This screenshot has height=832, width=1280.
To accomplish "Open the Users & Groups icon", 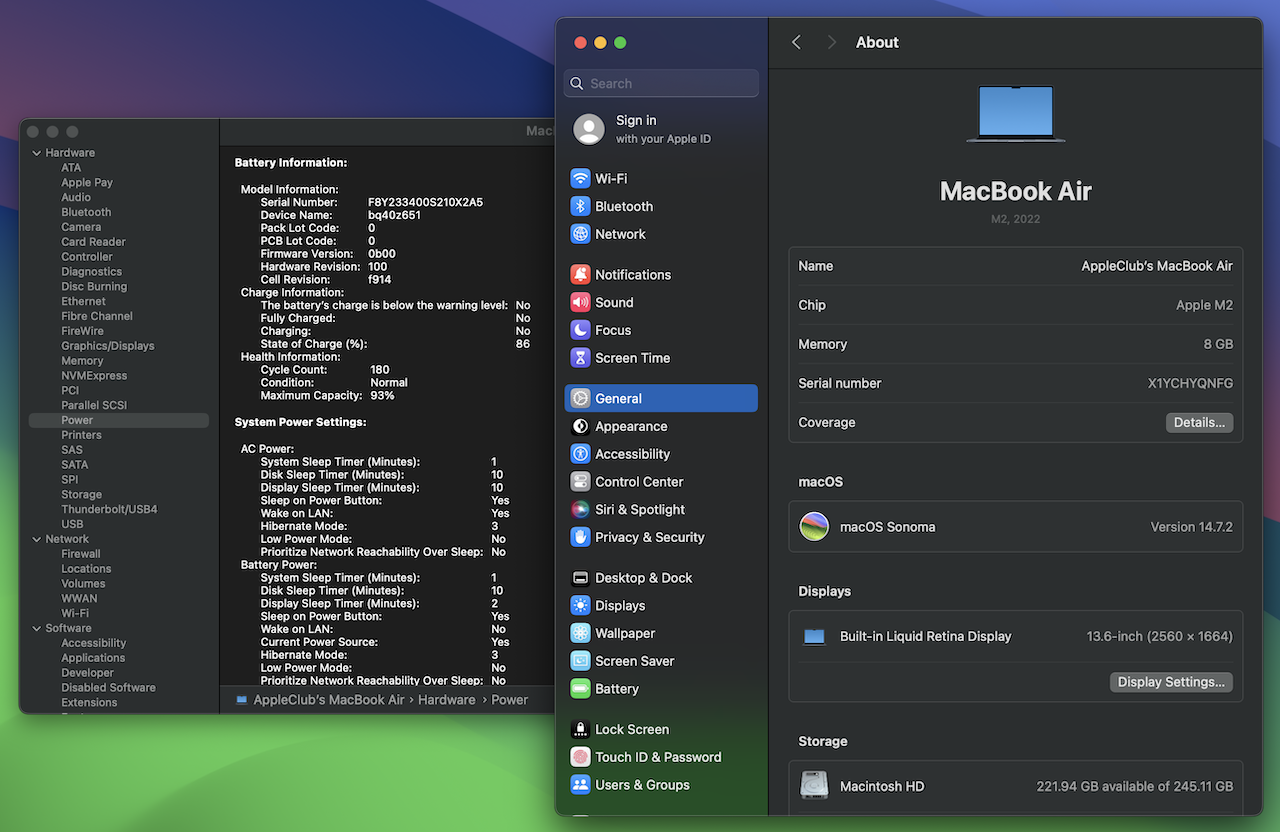I will click(x=580, y=785).
